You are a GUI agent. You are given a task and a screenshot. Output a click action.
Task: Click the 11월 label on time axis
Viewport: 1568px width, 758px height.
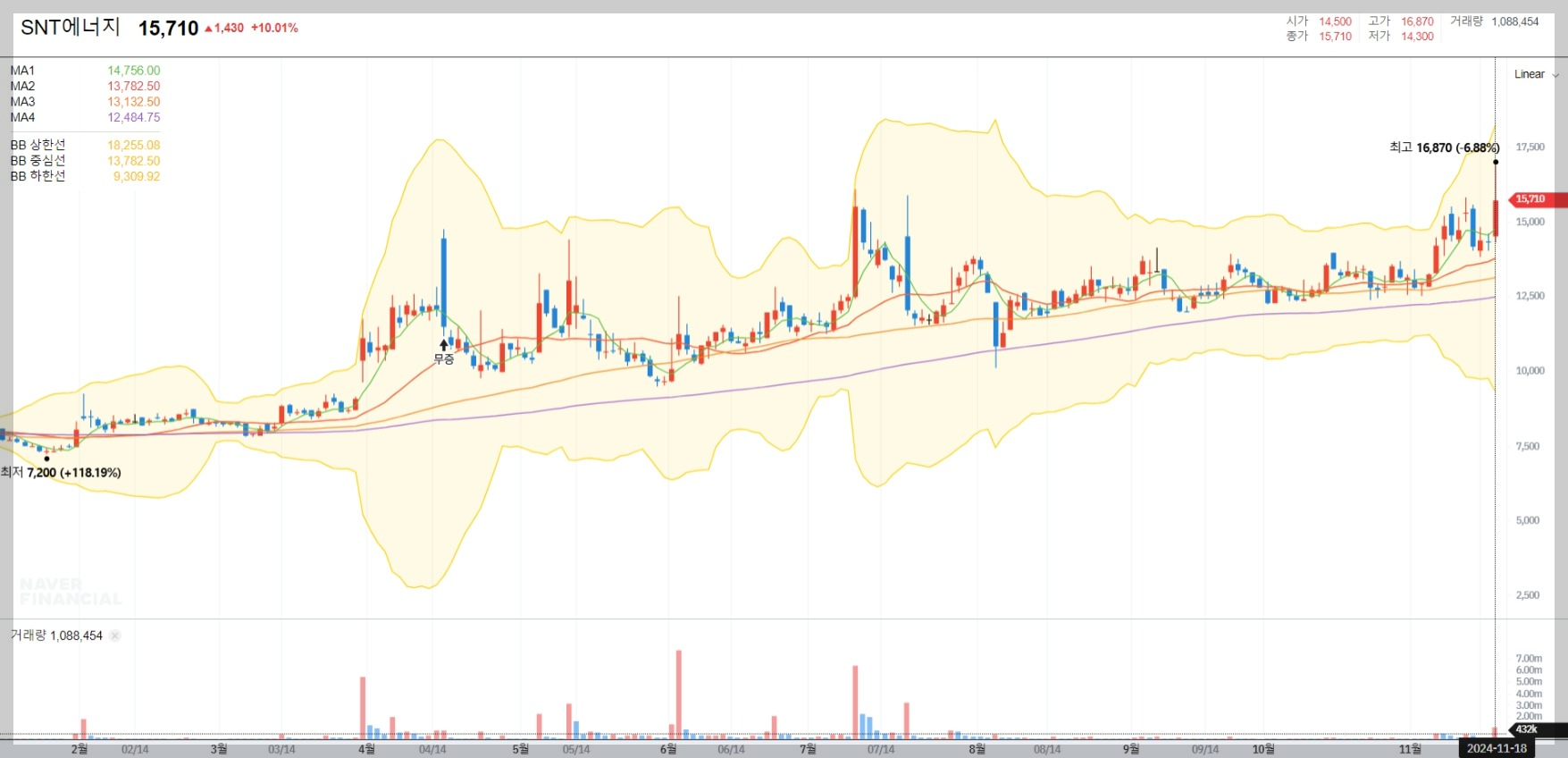pyautogui.click(x=1410, y=749)
